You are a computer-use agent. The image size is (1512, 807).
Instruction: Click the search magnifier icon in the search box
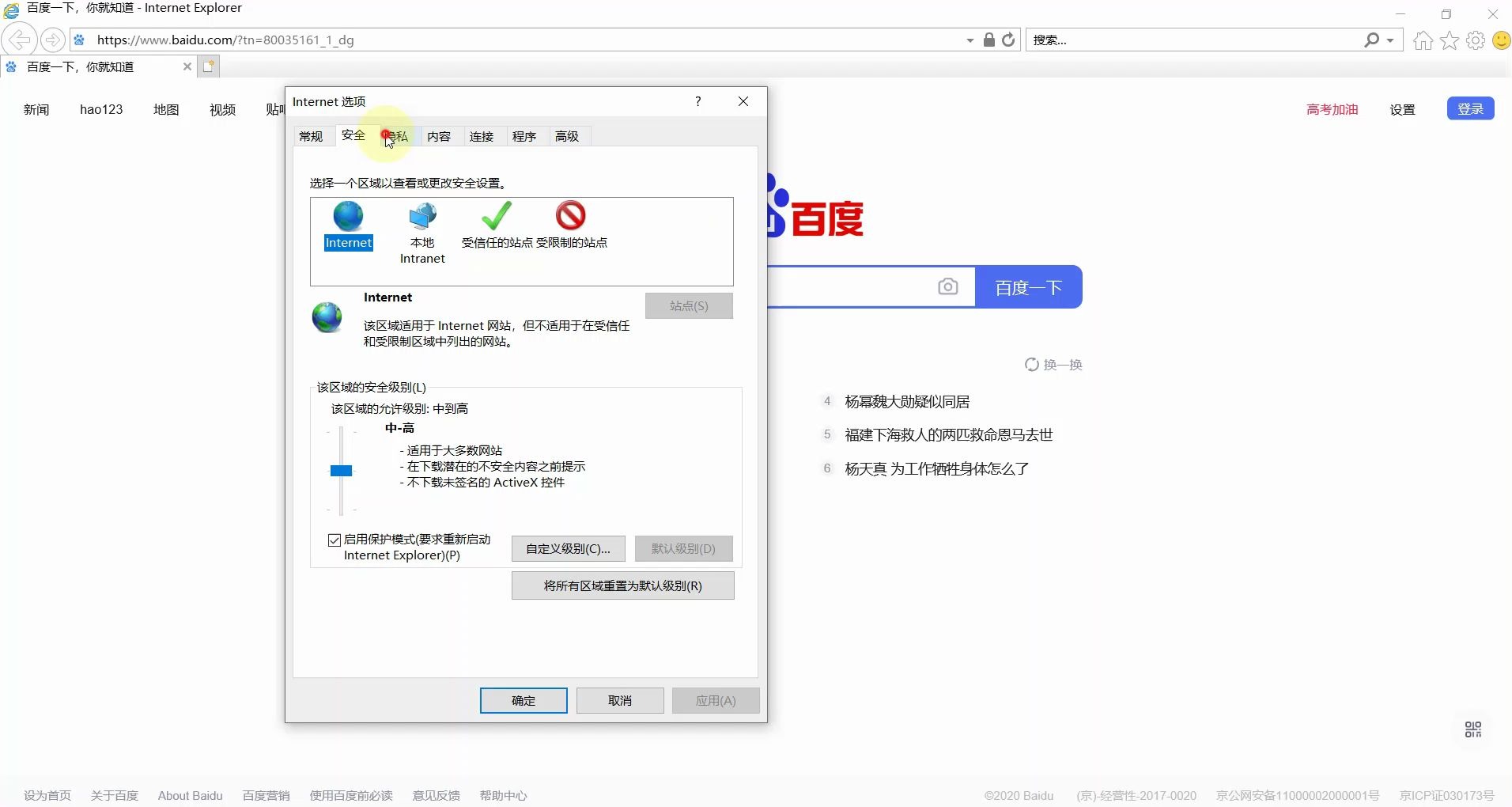[1371, 40]
